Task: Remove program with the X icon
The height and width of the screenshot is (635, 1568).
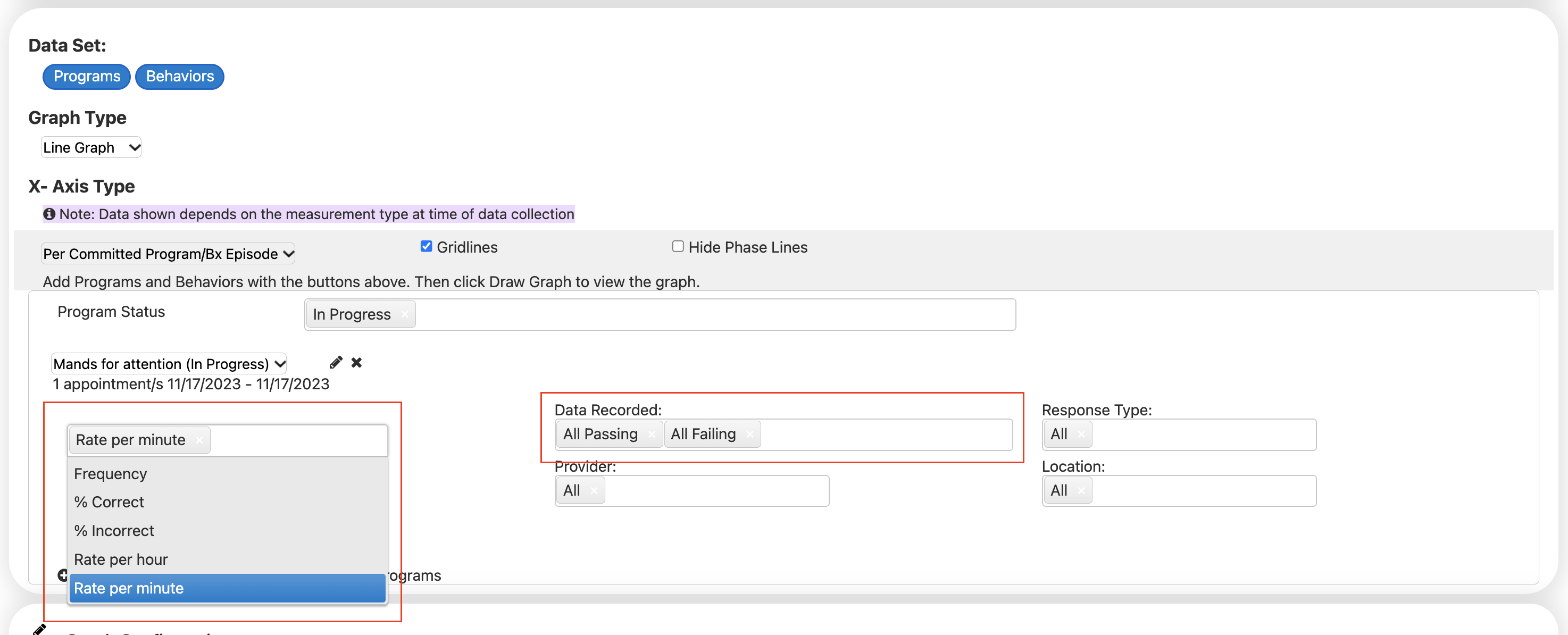Action: 357,363
